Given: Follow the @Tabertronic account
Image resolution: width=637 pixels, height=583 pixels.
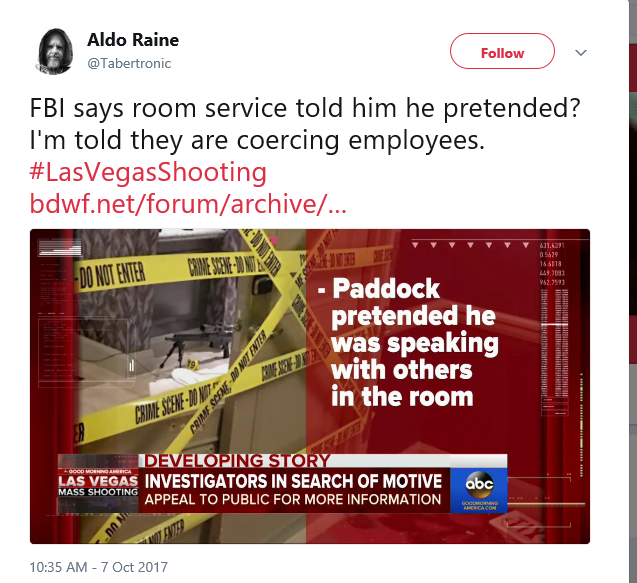Looking at the screenshot, I should tap(502, 51).
